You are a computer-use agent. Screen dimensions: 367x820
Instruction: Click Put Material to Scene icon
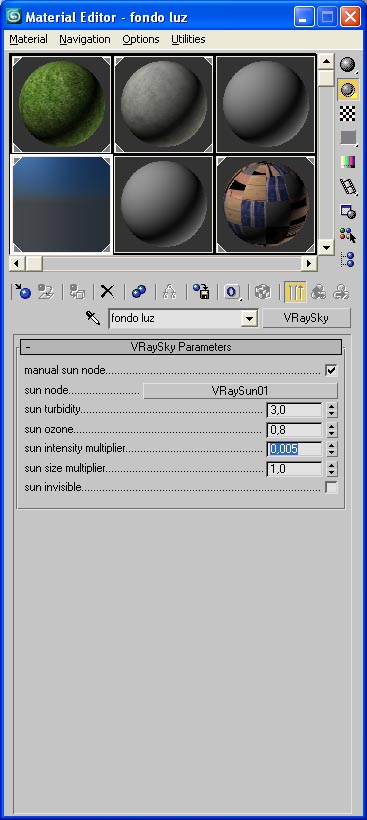(46, 292)
